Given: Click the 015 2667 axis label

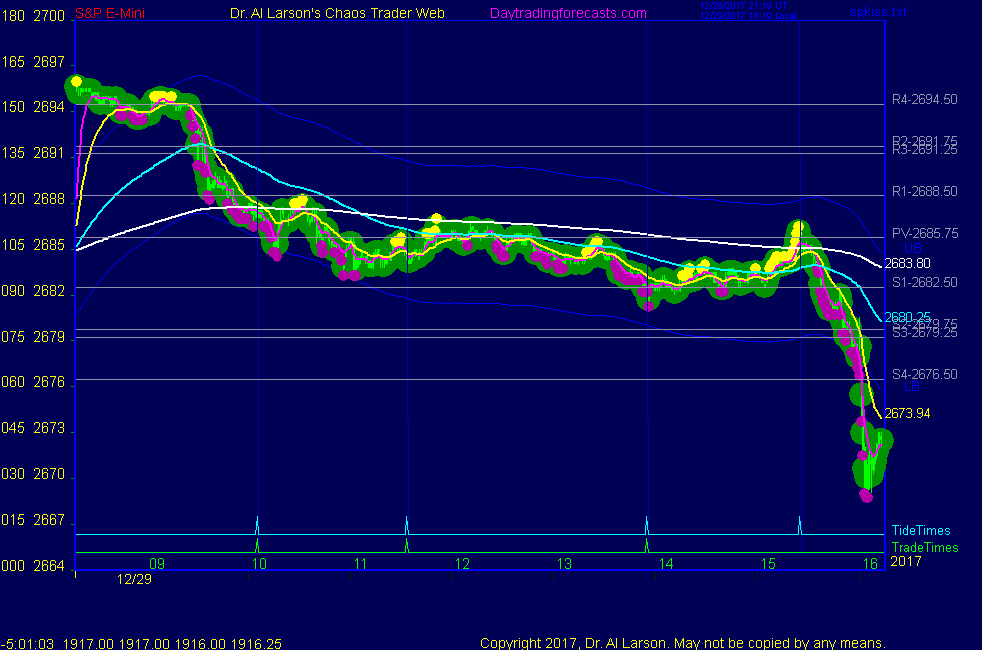Looking at the screenshot, I should point(33,520).
